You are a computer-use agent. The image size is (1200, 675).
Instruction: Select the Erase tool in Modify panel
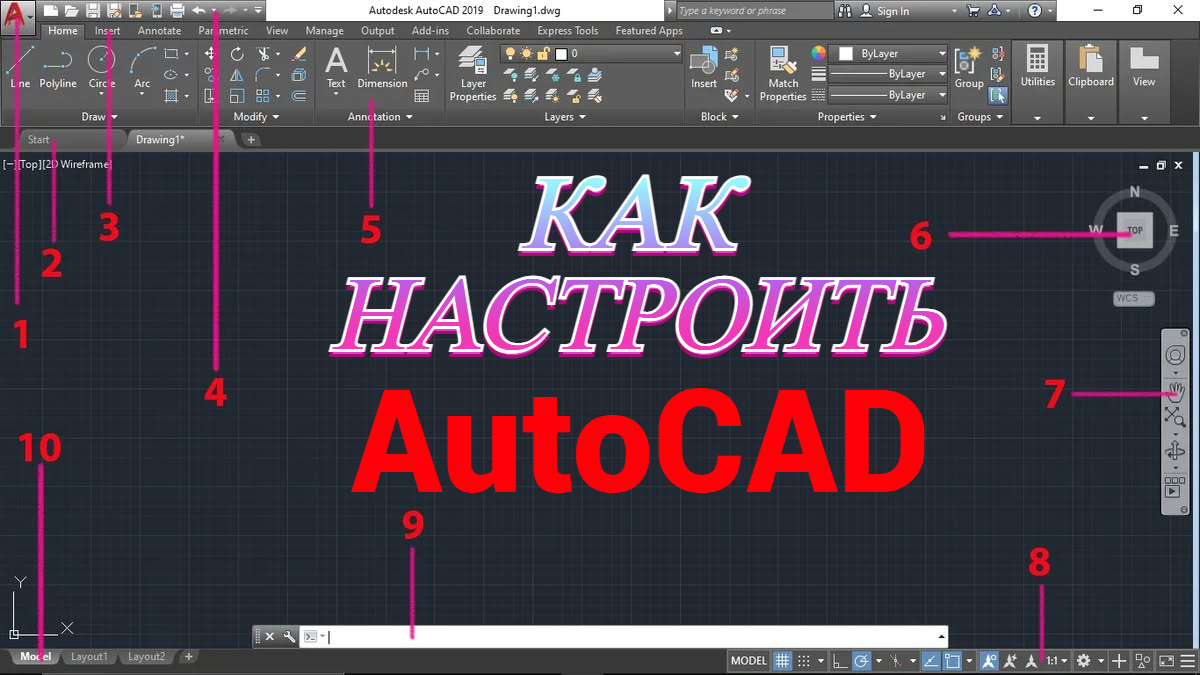pyautogui.click(x=298, y=53)
